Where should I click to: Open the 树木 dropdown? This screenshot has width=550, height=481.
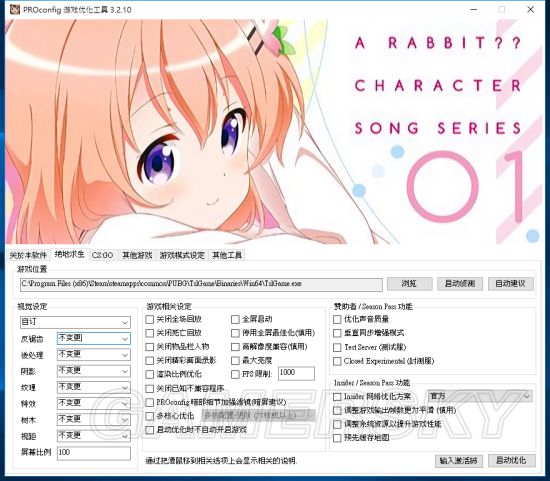[94, 420]
